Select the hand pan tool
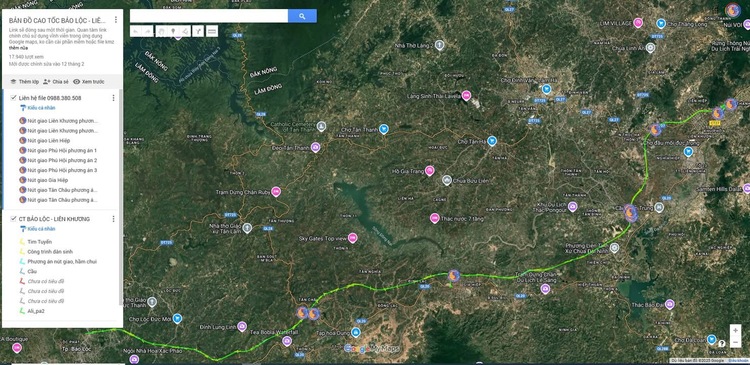The width and height of the screenshot is (750, 365). click(x=161, y=32)
